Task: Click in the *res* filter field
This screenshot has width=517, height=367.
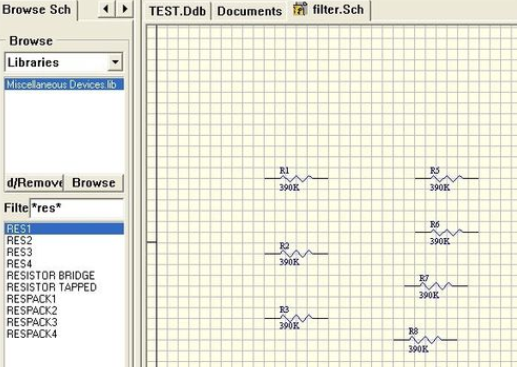Action: point(76,208)
